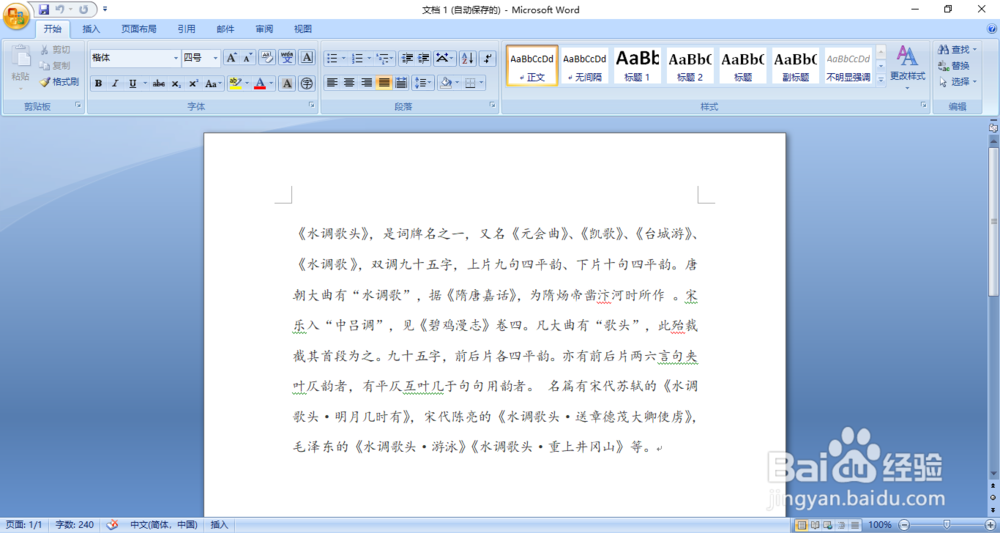Save the document from the quick access toolbar
The height and width of the screenshot is (533, 1000).
coord(43,10)
